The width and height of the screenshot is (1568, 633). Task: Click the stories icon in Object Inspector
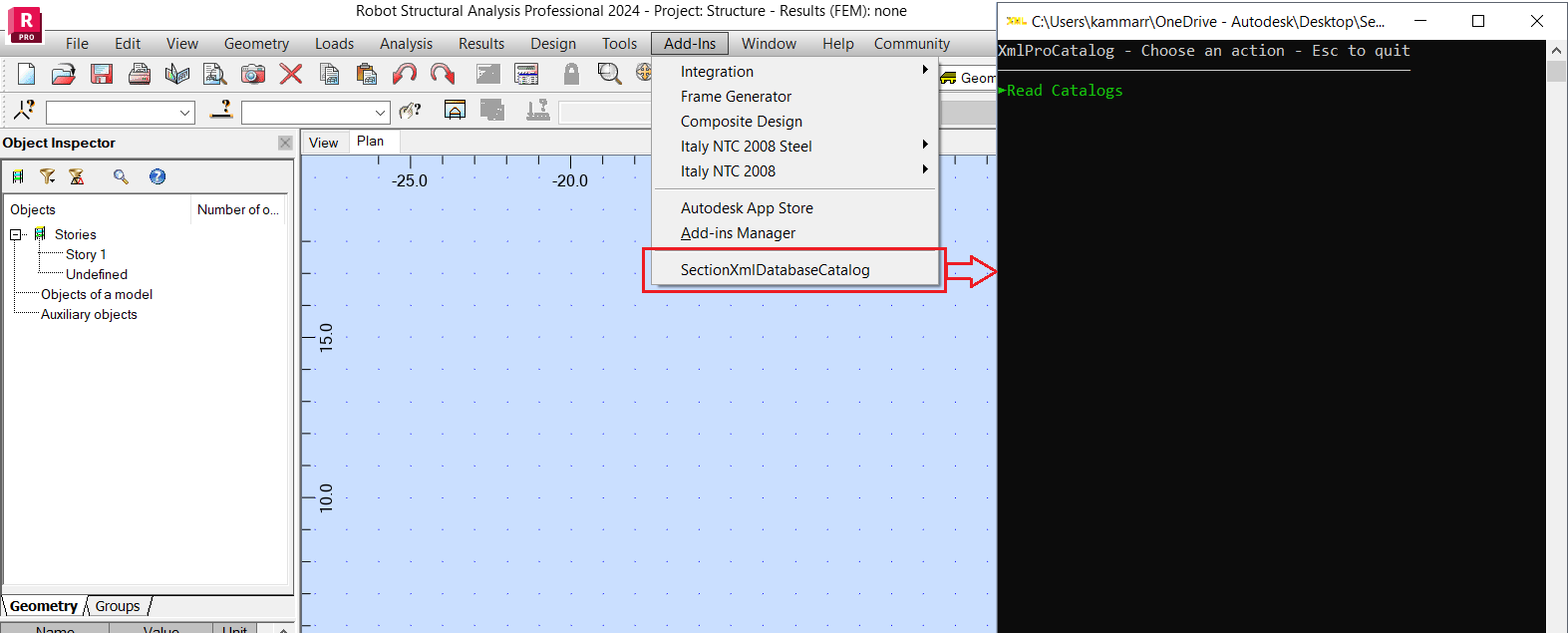point(18,176)
